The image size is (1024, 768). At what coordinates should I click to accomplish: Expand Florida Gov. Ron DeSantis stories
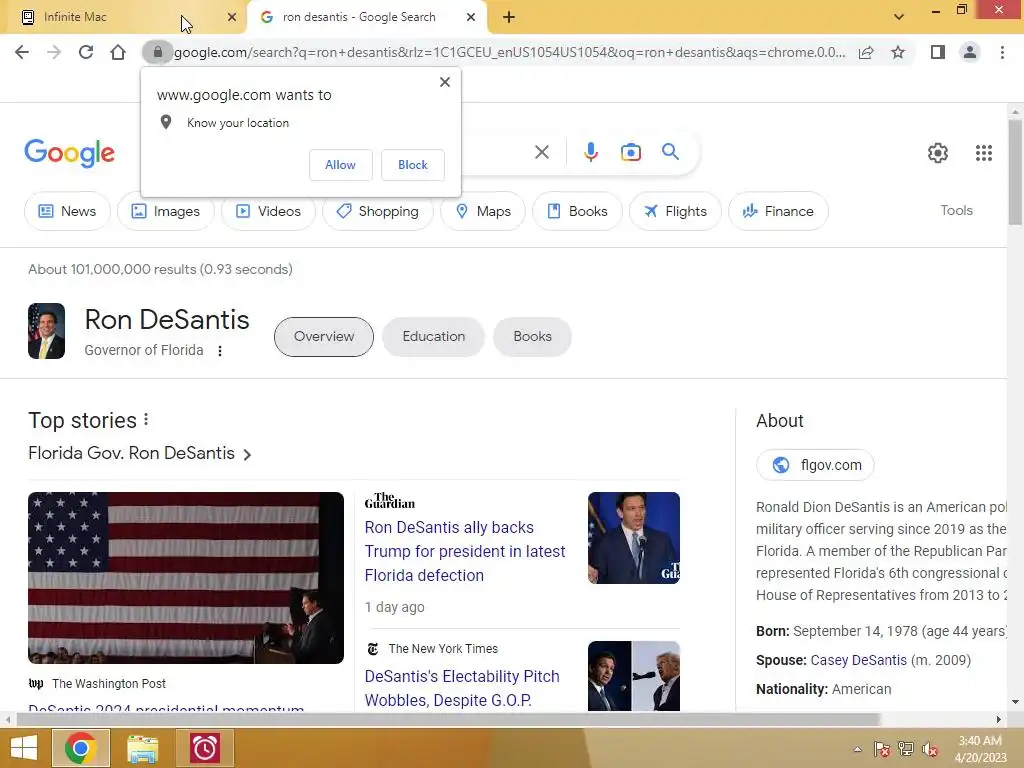(140, 453)
